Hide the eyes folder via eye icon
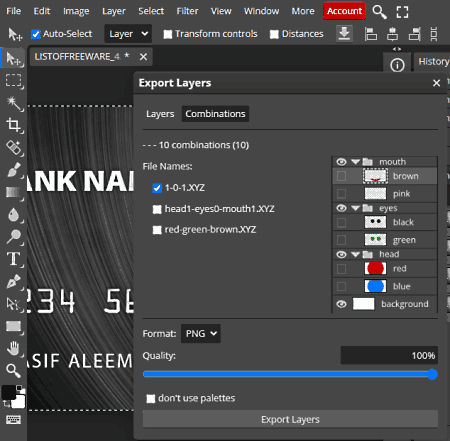Image resolution: width=450 pixels, height=441 pixels. 341,208
